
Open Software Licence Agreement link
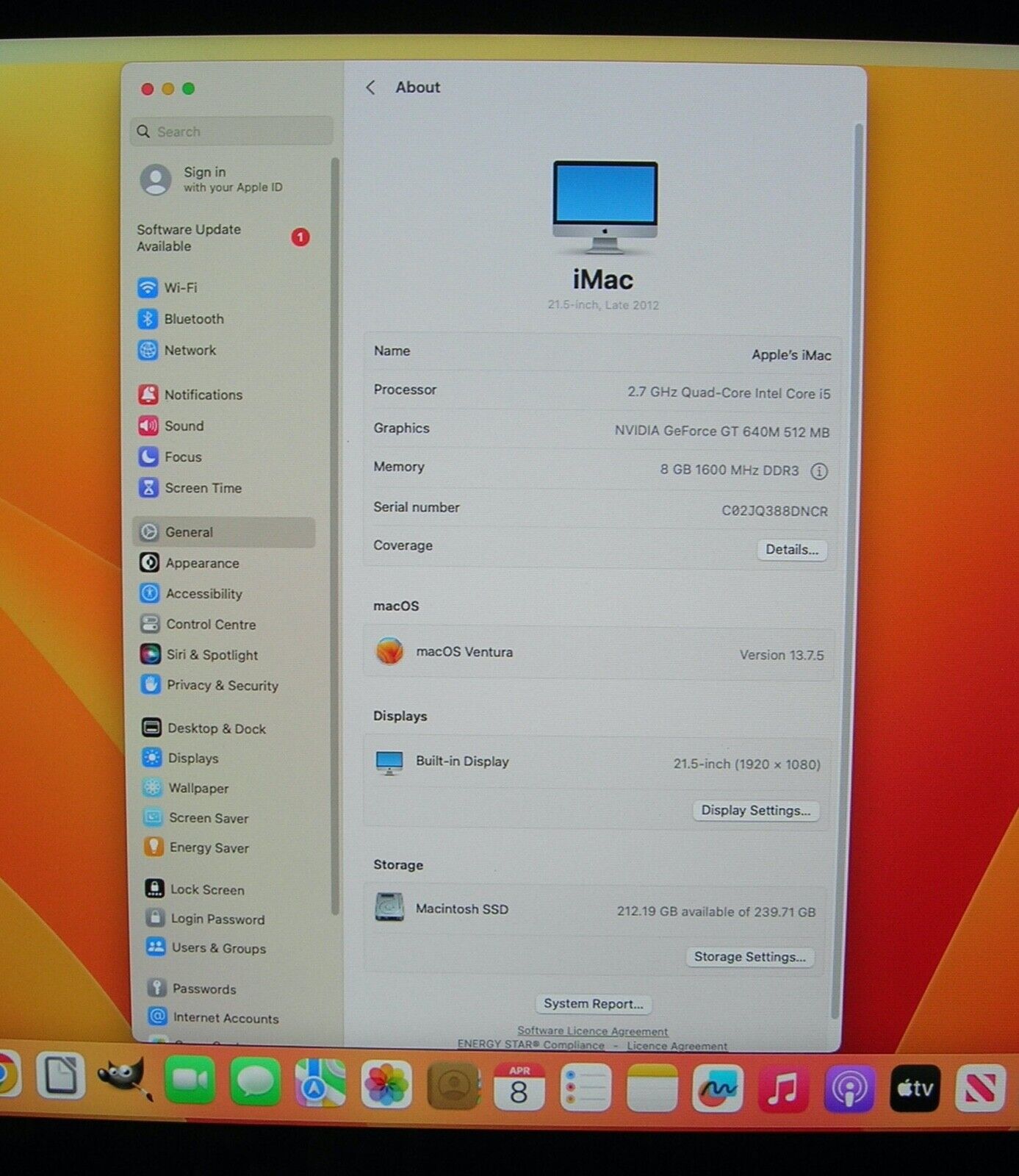pos(593,1031)
